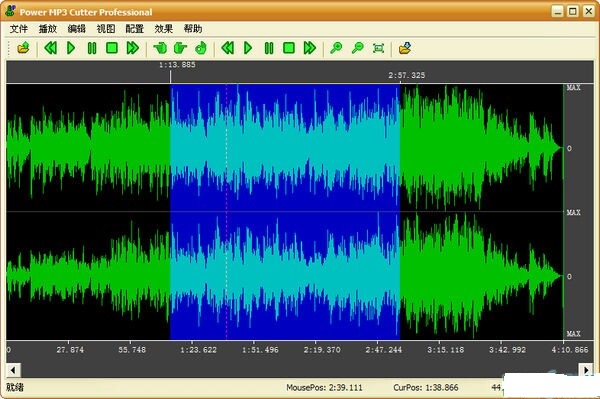
Task: Zoom in with the plus magnifier icon
Action: click(x=336, y=48)
